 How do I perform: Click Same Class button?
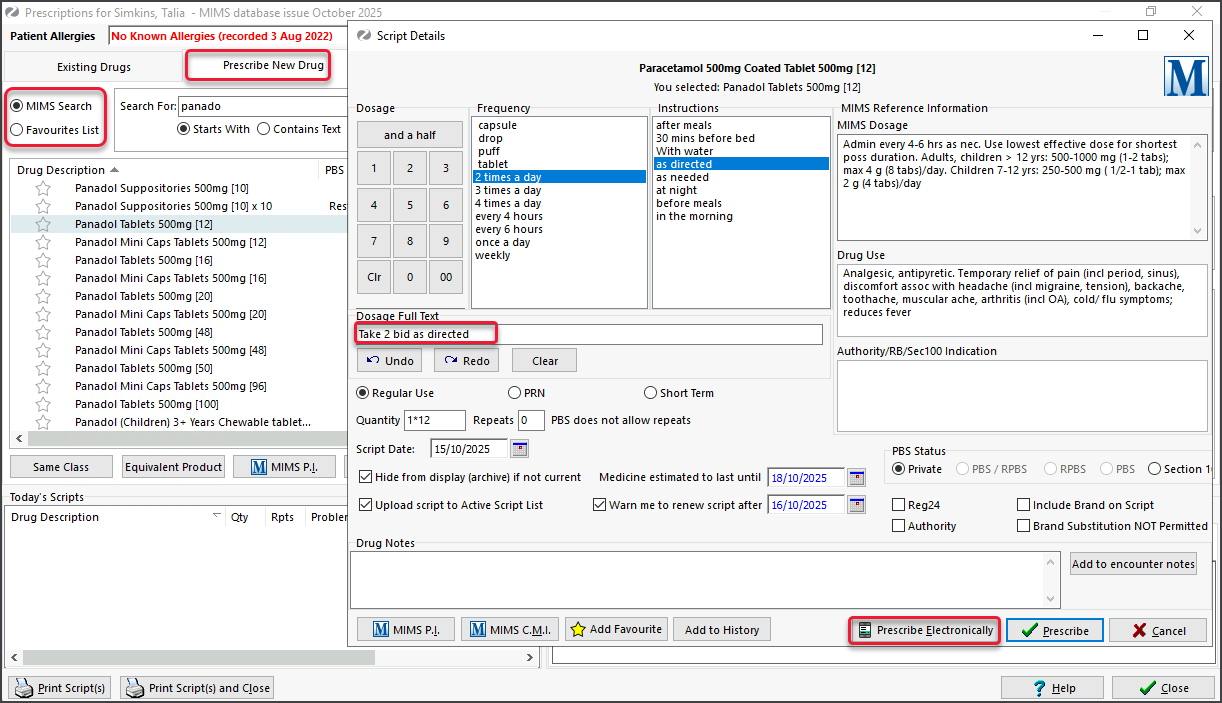61,467
